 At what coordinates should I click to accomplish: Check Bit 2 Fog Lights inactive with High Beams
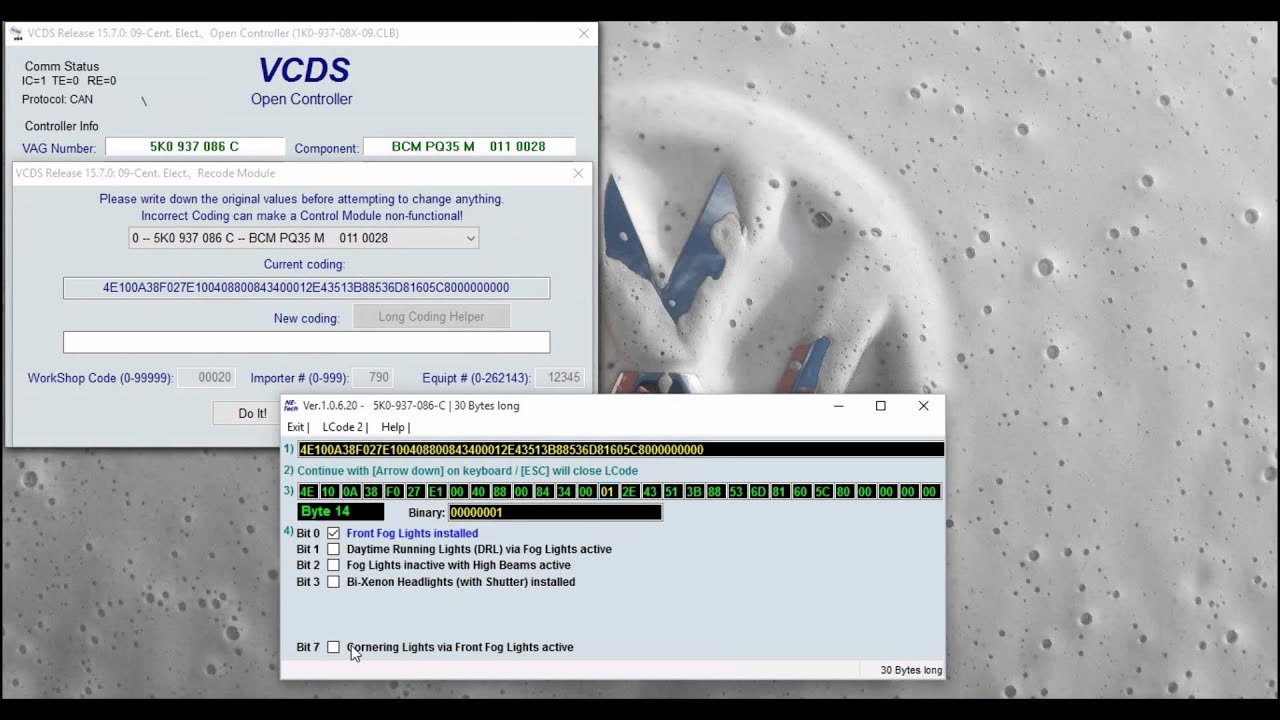333,565
